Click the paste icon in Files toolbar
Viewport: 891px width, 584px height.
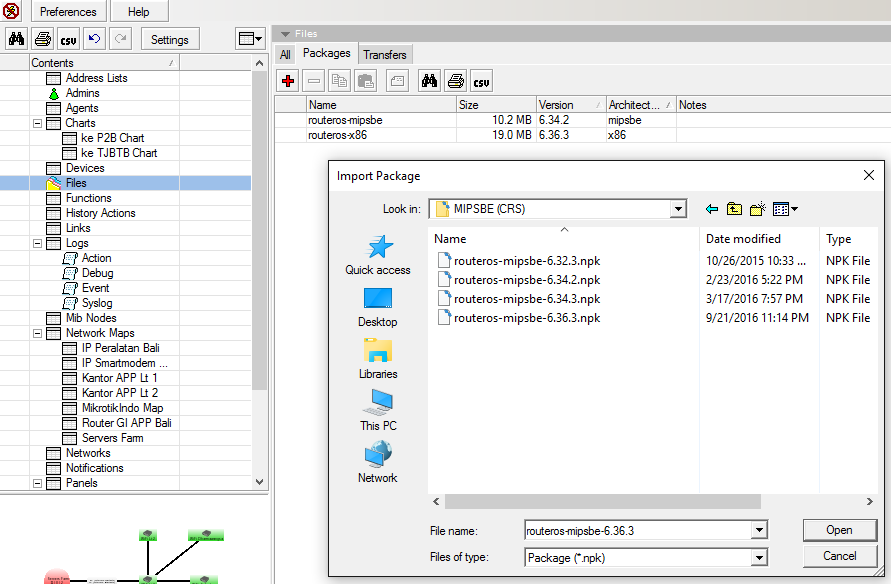point(365,81)
